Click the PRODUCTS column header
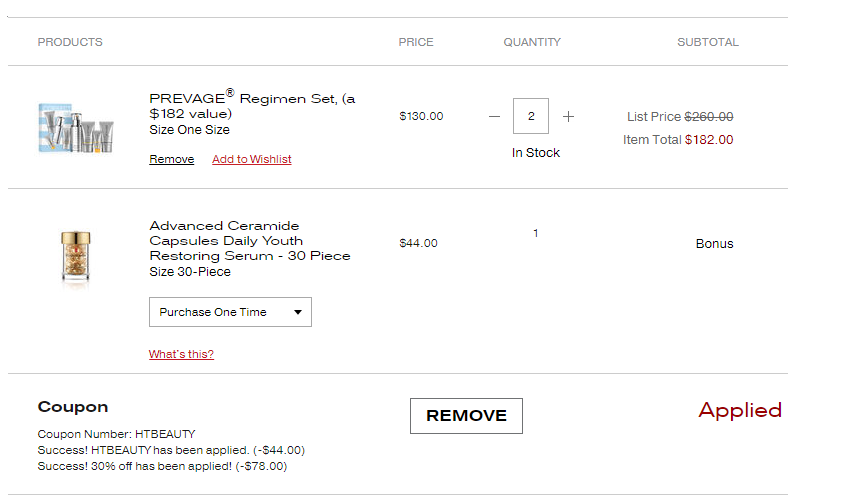The width and height of the screenshot is (848, 504). coord(70,42)
